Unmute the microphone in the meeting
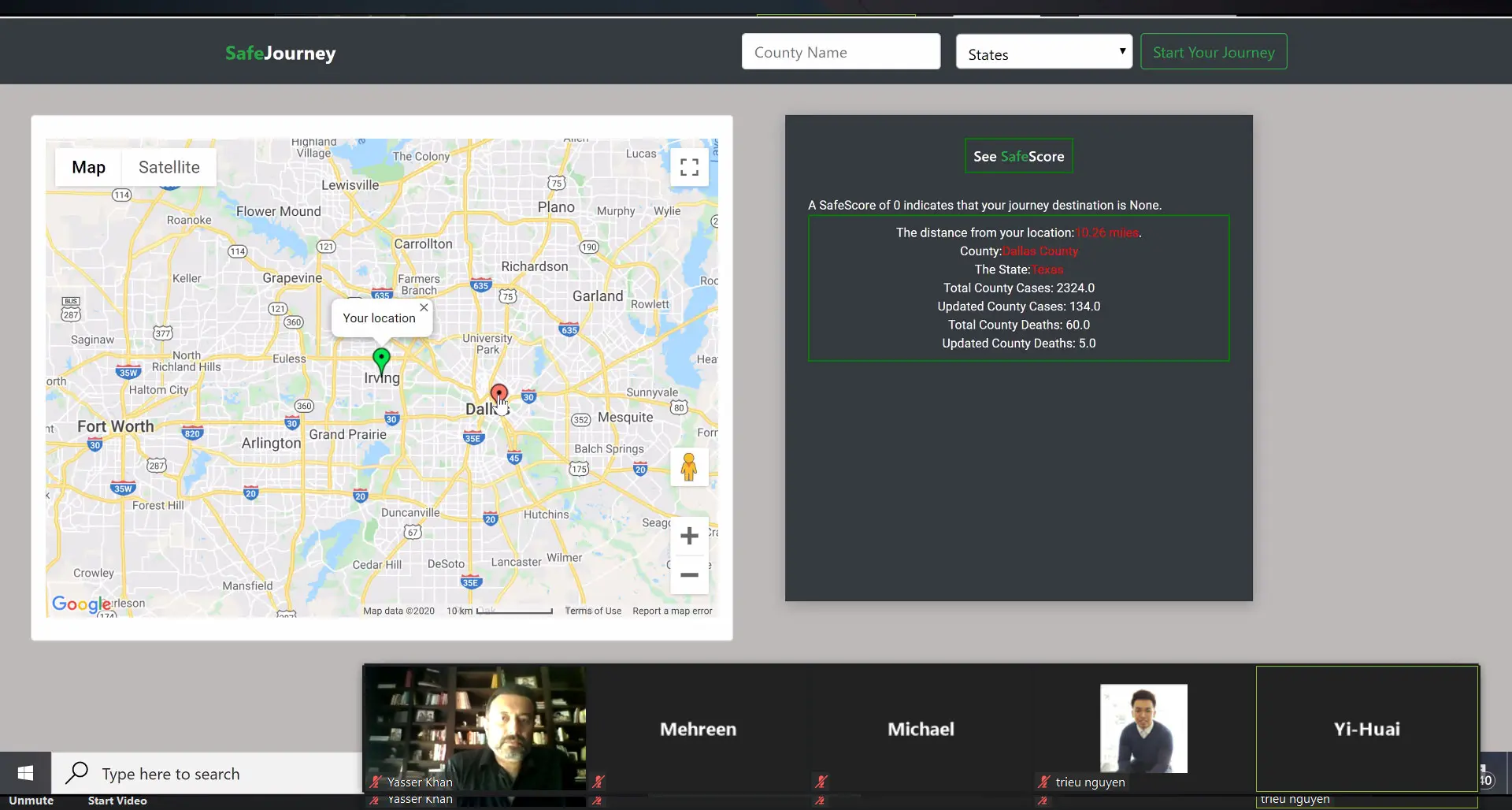 [x=31, y=800]
